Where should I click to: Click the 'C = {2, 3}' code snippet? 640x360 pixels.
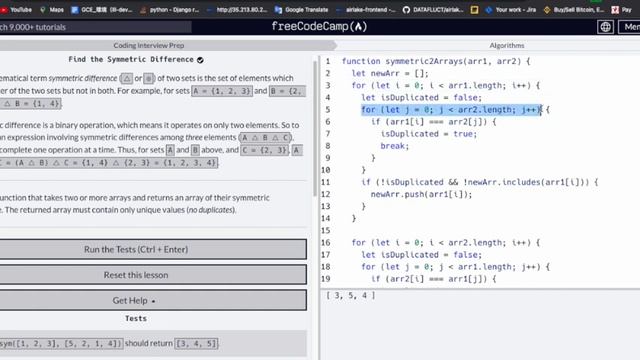tap(264, 150)
